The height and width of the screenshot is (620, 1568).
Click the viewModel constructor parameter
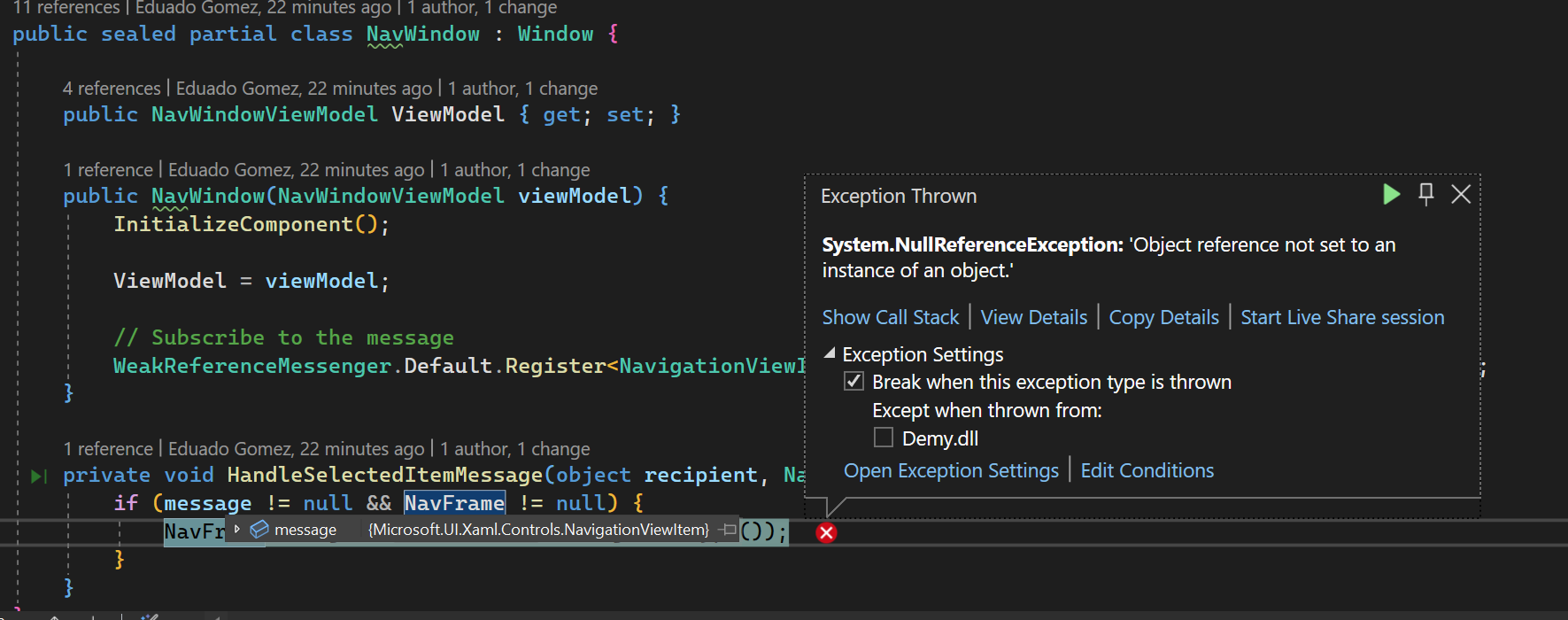pyautogui.click(x=575, y=196)
